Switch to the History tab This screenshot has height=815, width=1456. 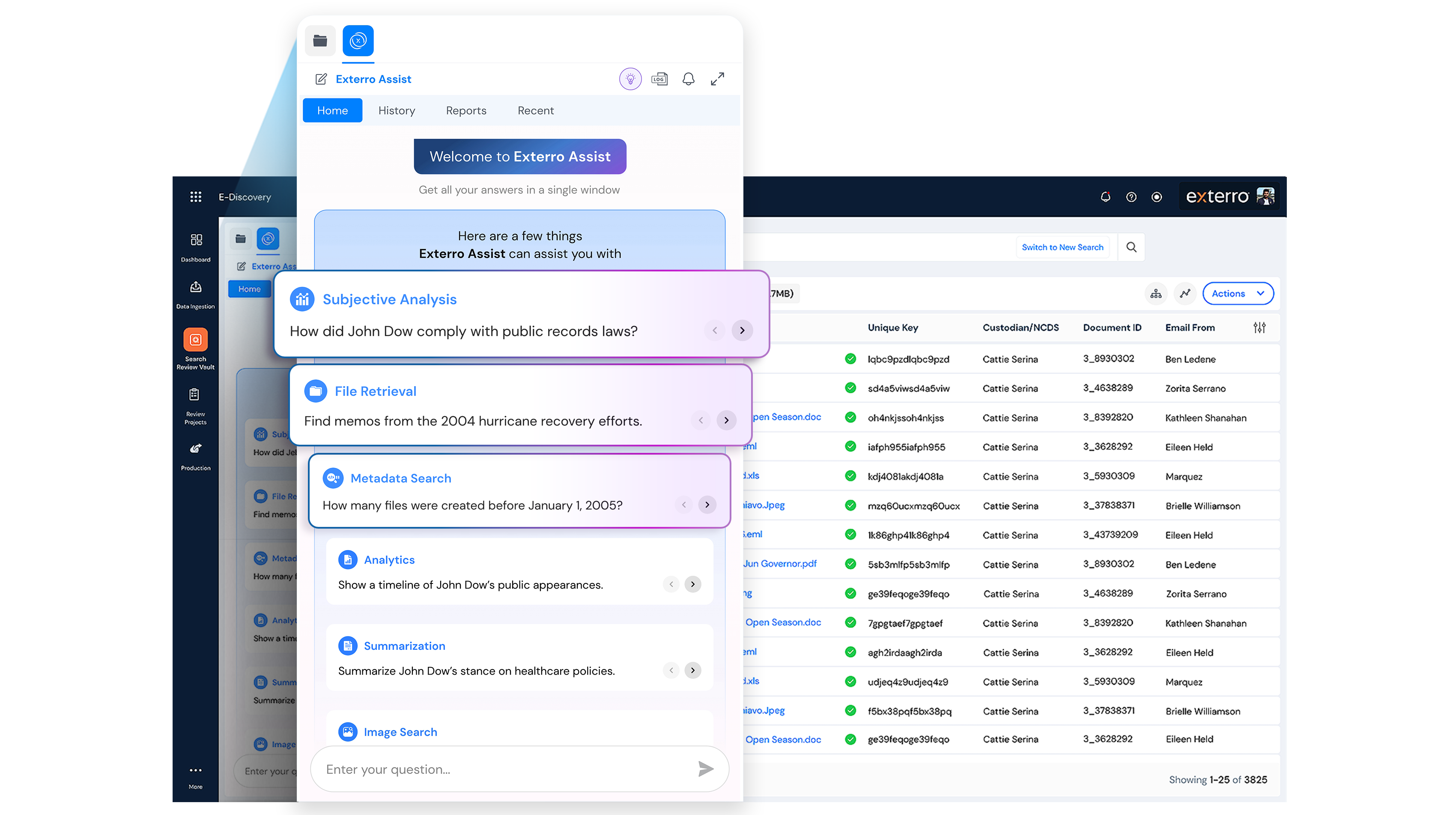coord(397,111)
